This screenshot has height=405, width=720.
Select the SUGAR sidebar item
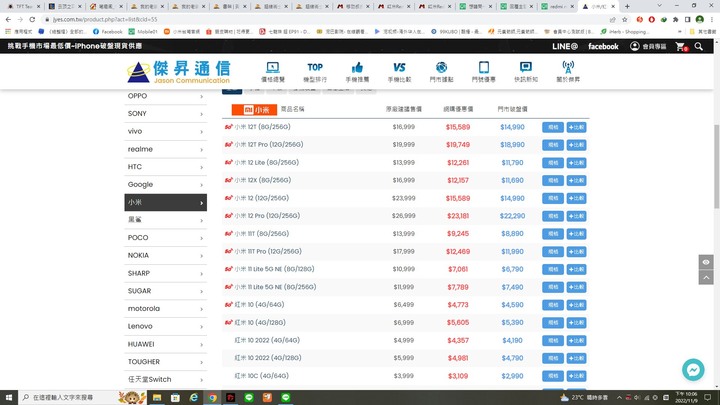[x=165, y=291]
